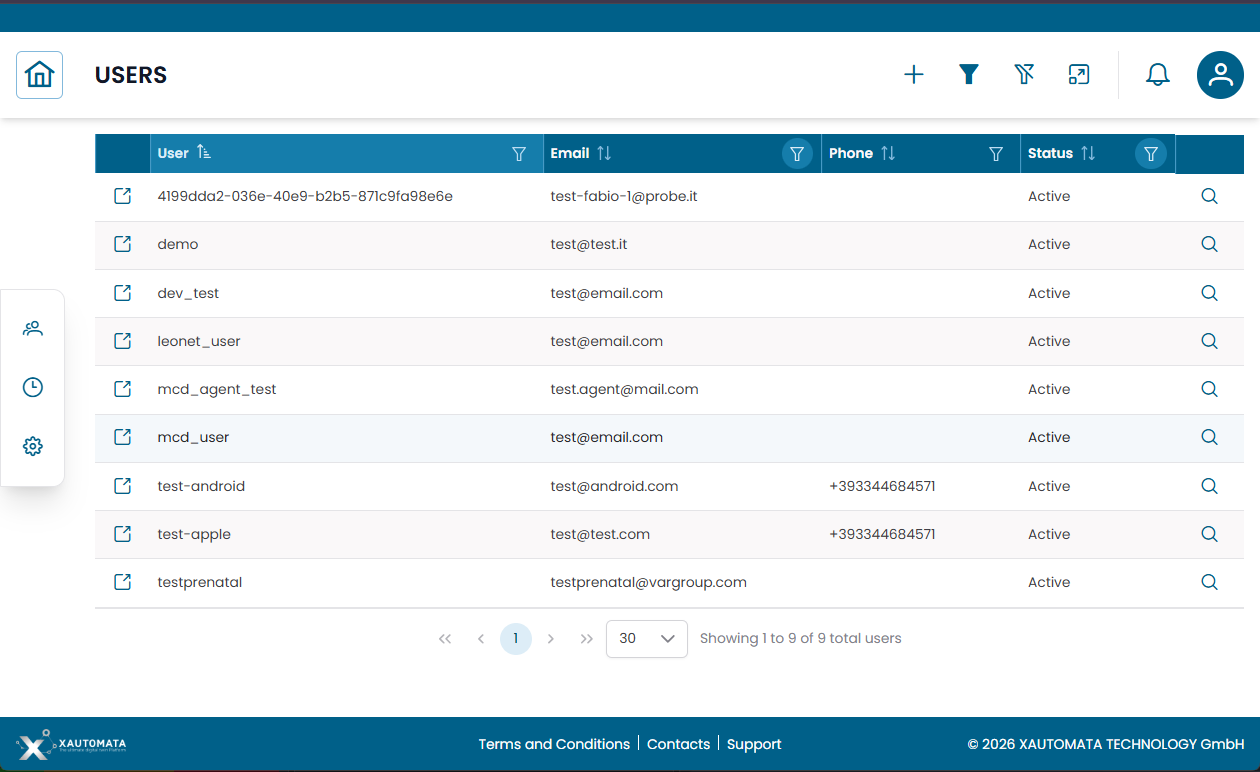The height and width of the screenshot is (772, 1260).
Task: Open the user profile avatar menu
Action: (1220, 75)
